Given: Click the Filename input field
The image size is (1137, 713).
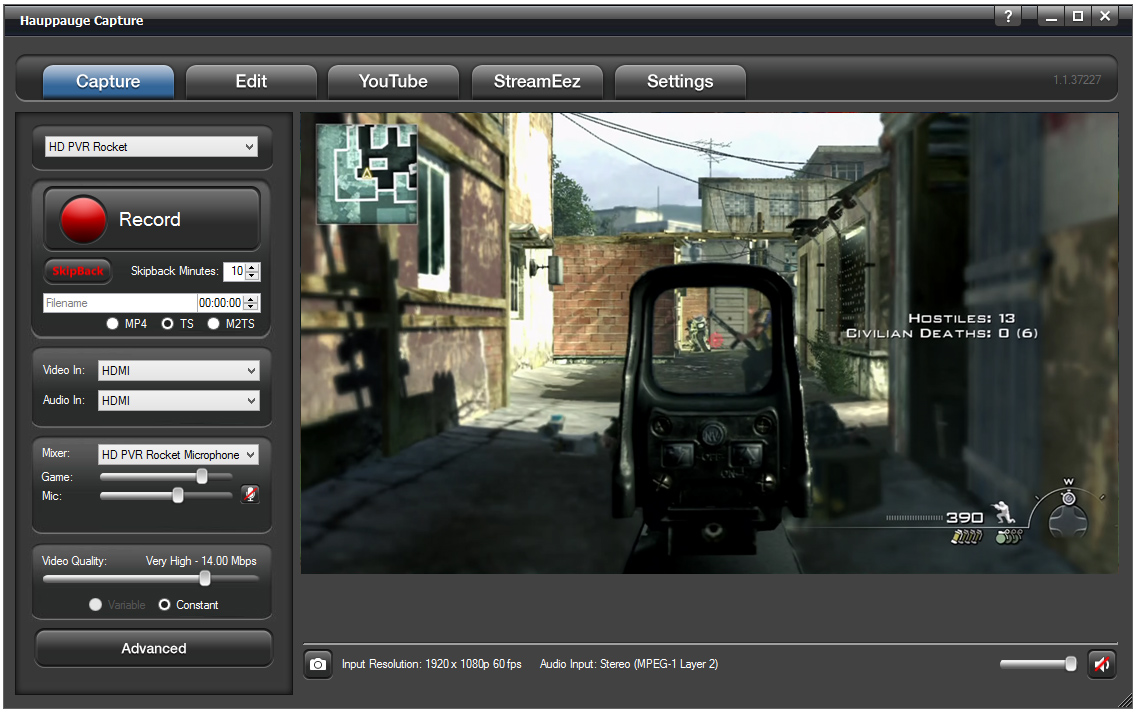Looking at the screenshot, I should [x=120, y=303].
